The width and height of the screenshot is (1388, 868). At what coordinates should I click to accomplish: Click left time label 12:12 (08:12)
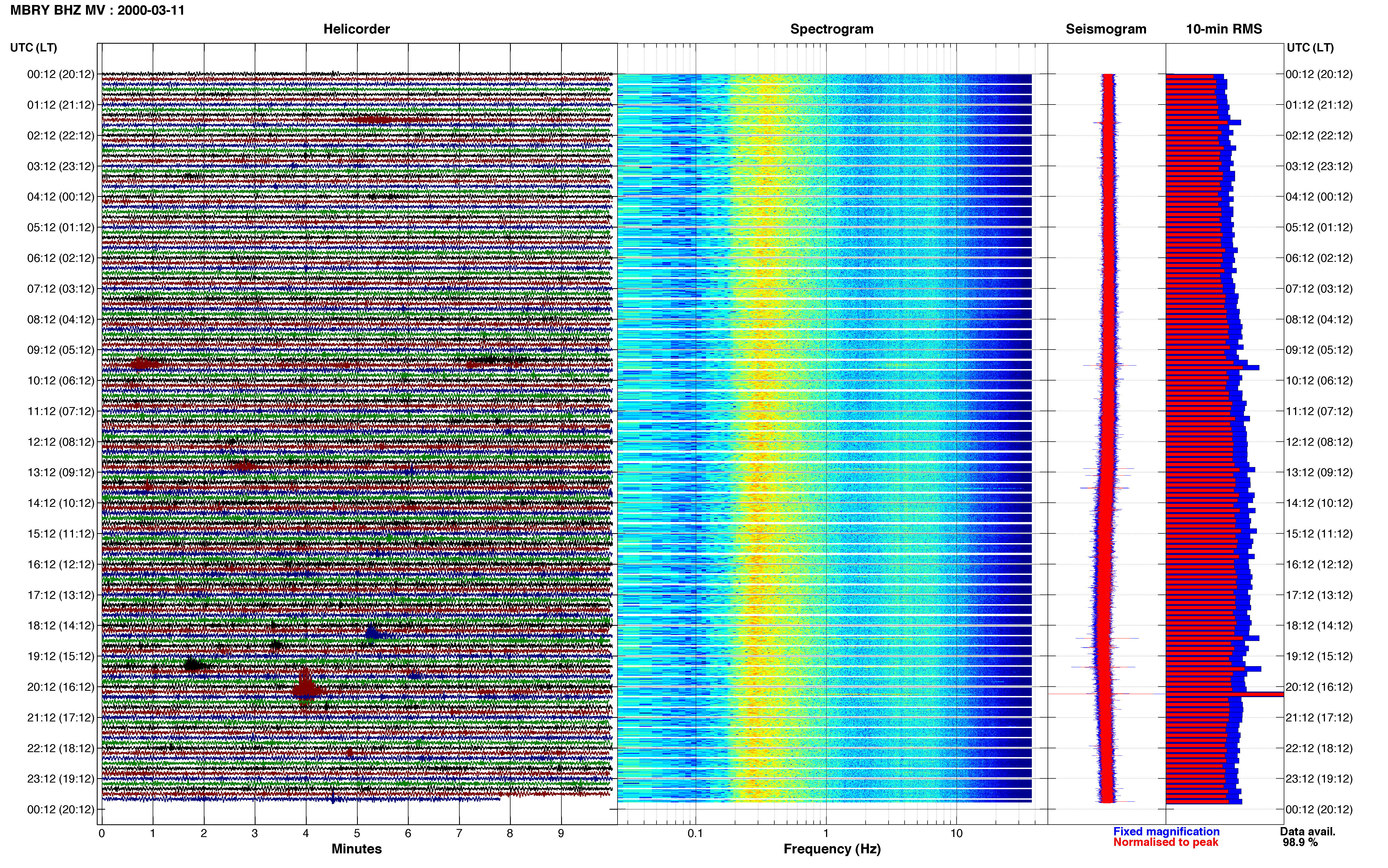pos(61,442)
